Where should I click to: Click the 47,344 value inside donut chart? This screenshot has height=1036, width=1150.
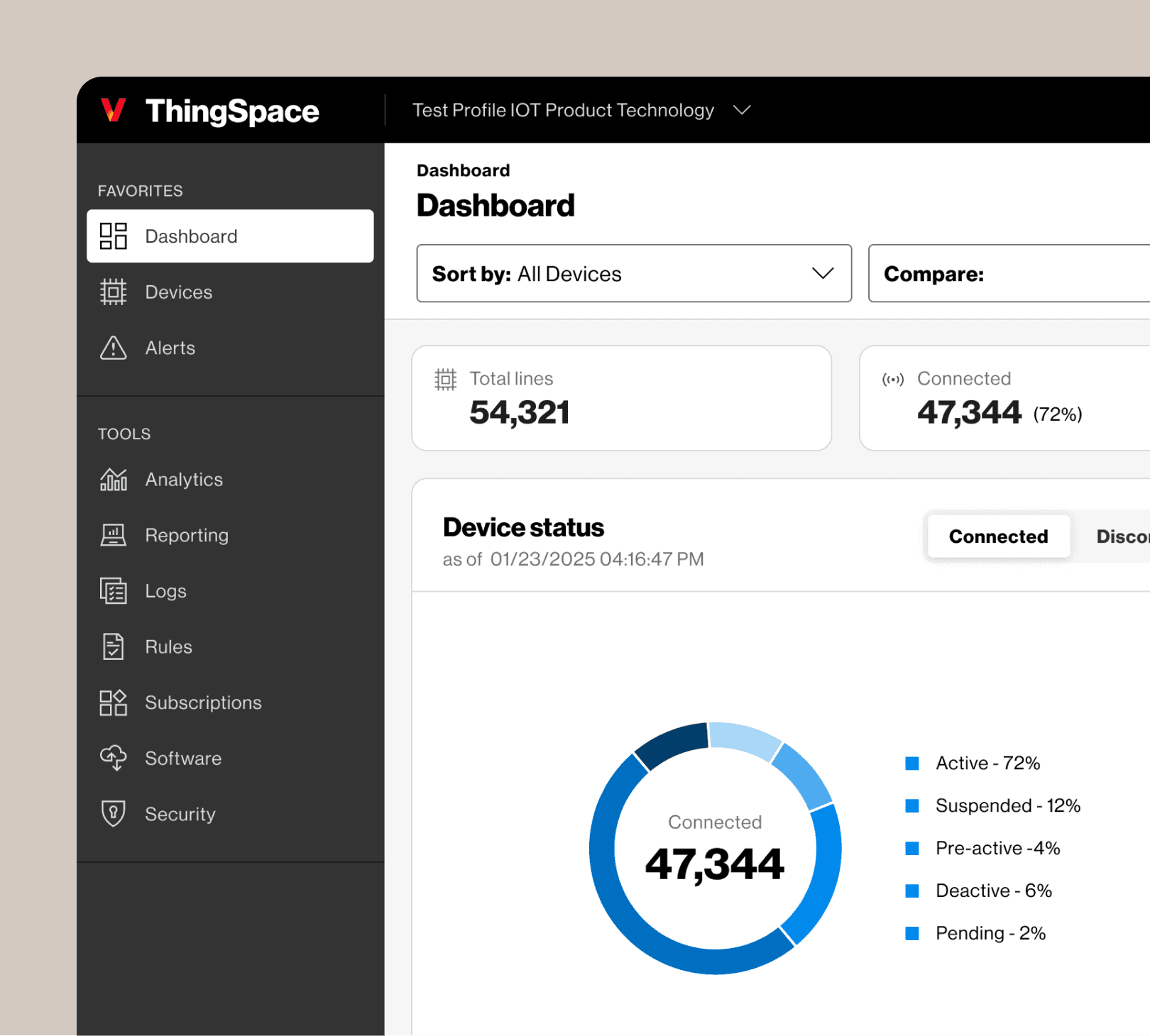tap(715, 864)
